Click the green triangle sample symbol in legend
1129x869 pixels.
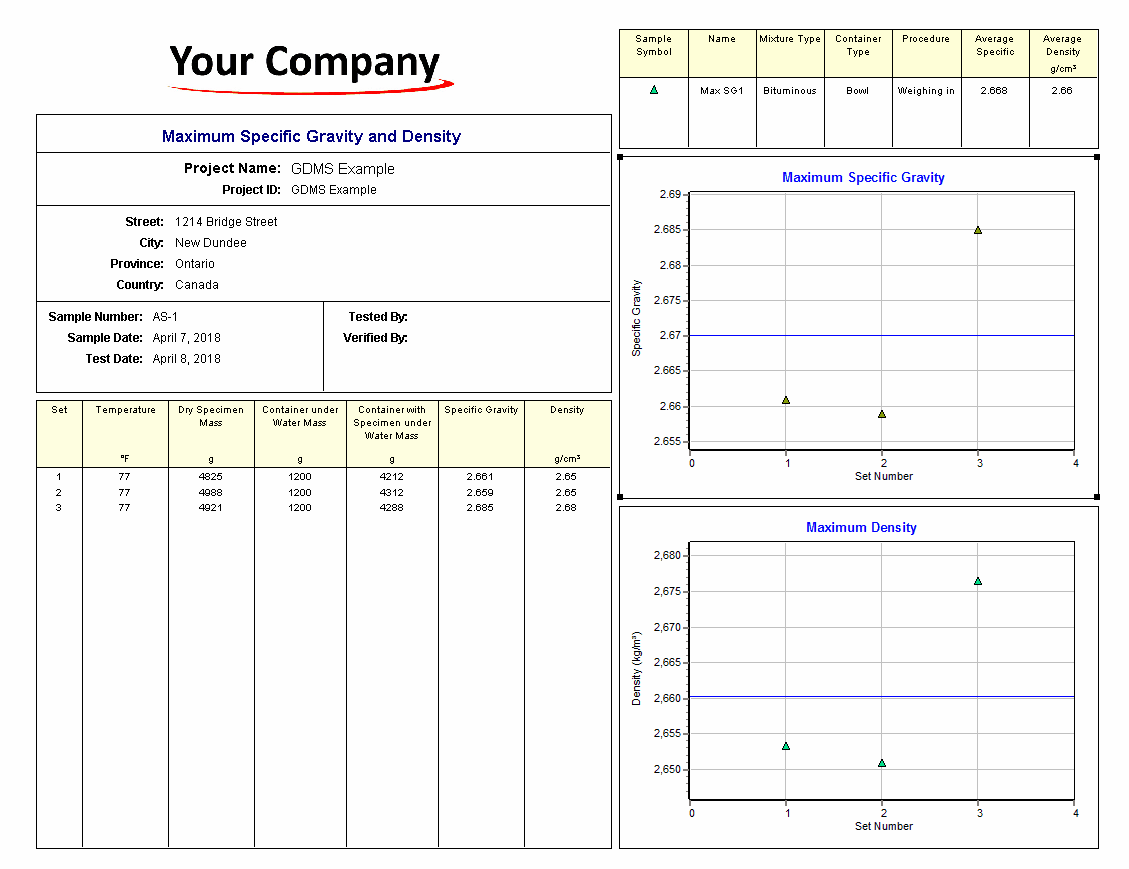point(654,90)
